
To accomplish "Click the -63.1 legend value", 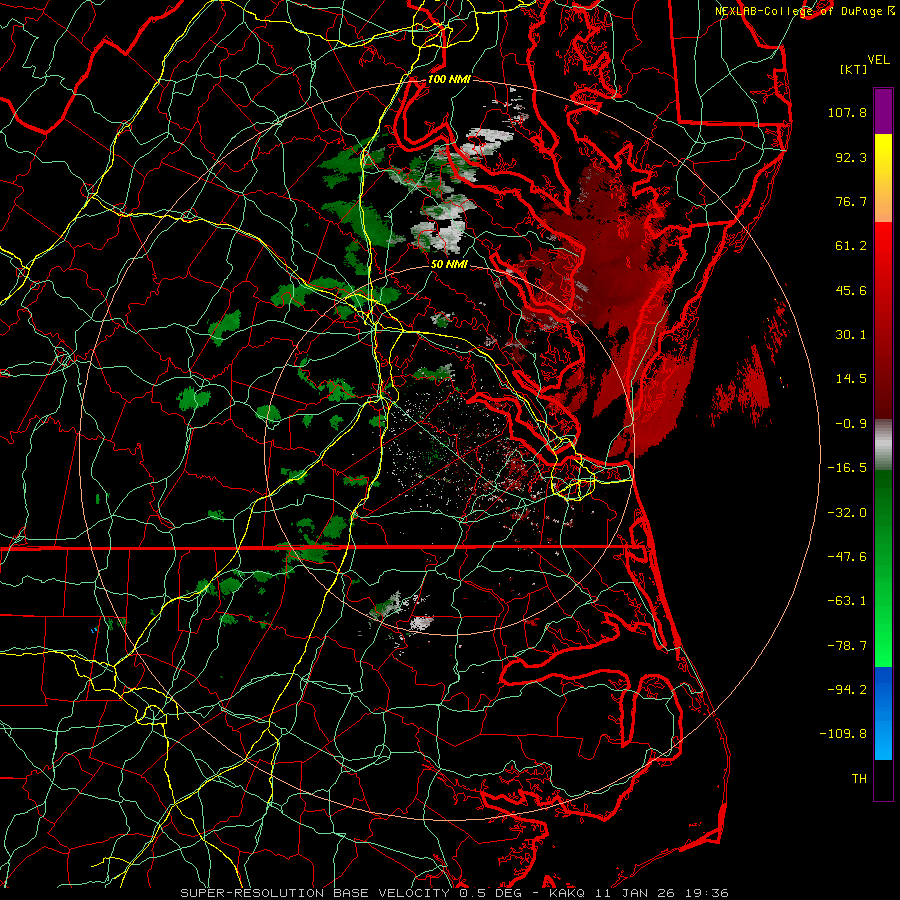I will pyautogui.click(x=847, y=601).
